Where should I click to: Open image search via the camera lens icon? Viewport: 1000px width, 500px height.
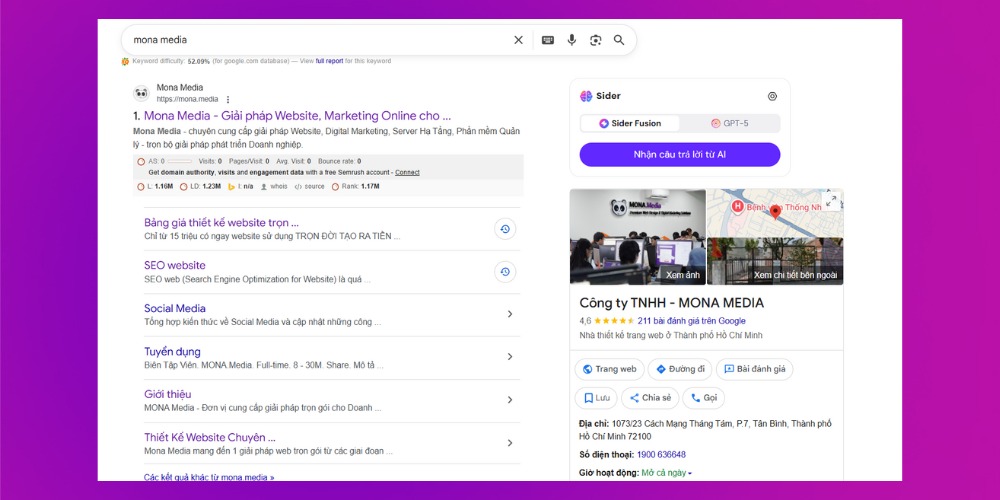coord(596,40)
